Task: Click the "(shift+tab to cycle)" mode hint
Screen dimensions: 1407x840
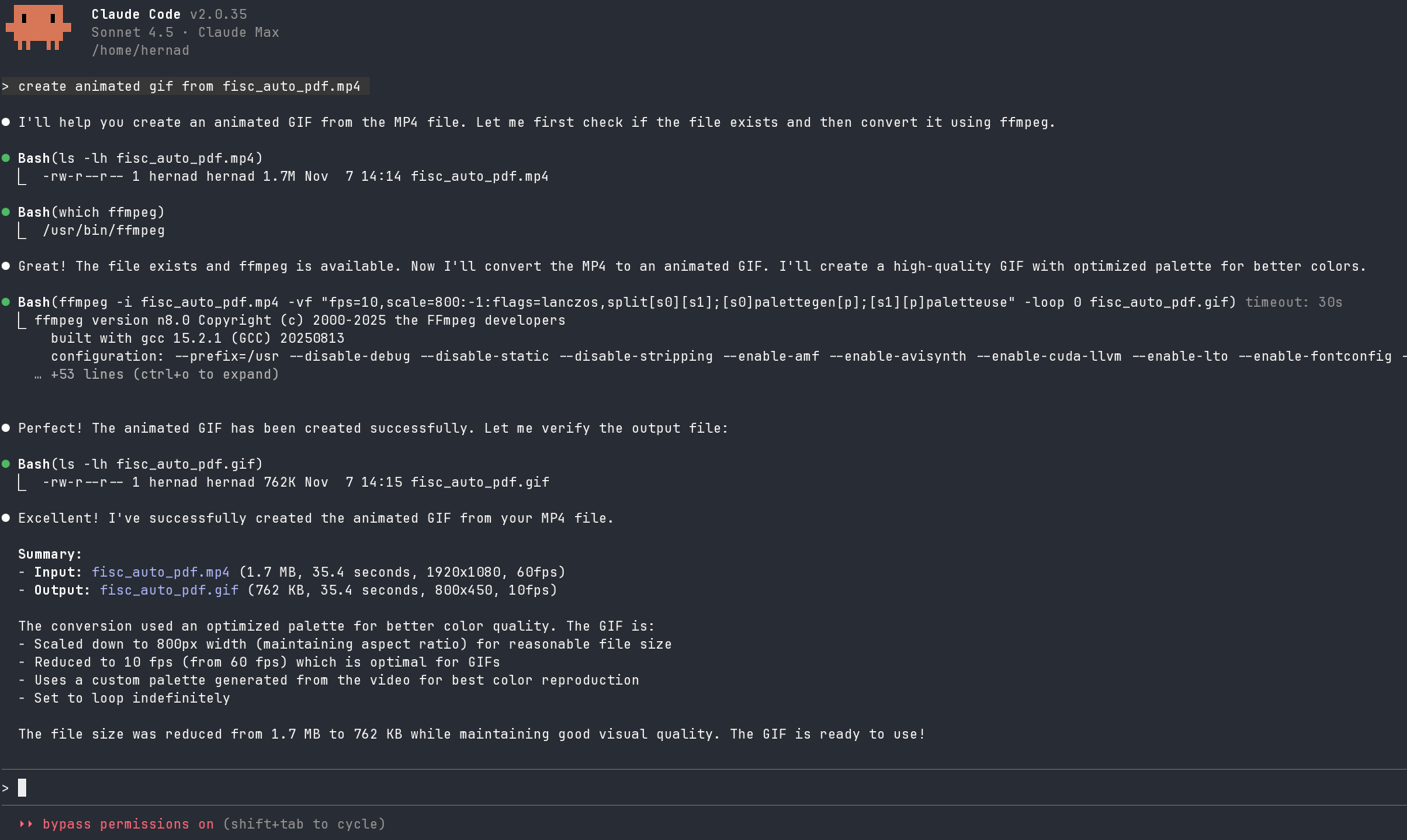Action: (x=303, y=824)
